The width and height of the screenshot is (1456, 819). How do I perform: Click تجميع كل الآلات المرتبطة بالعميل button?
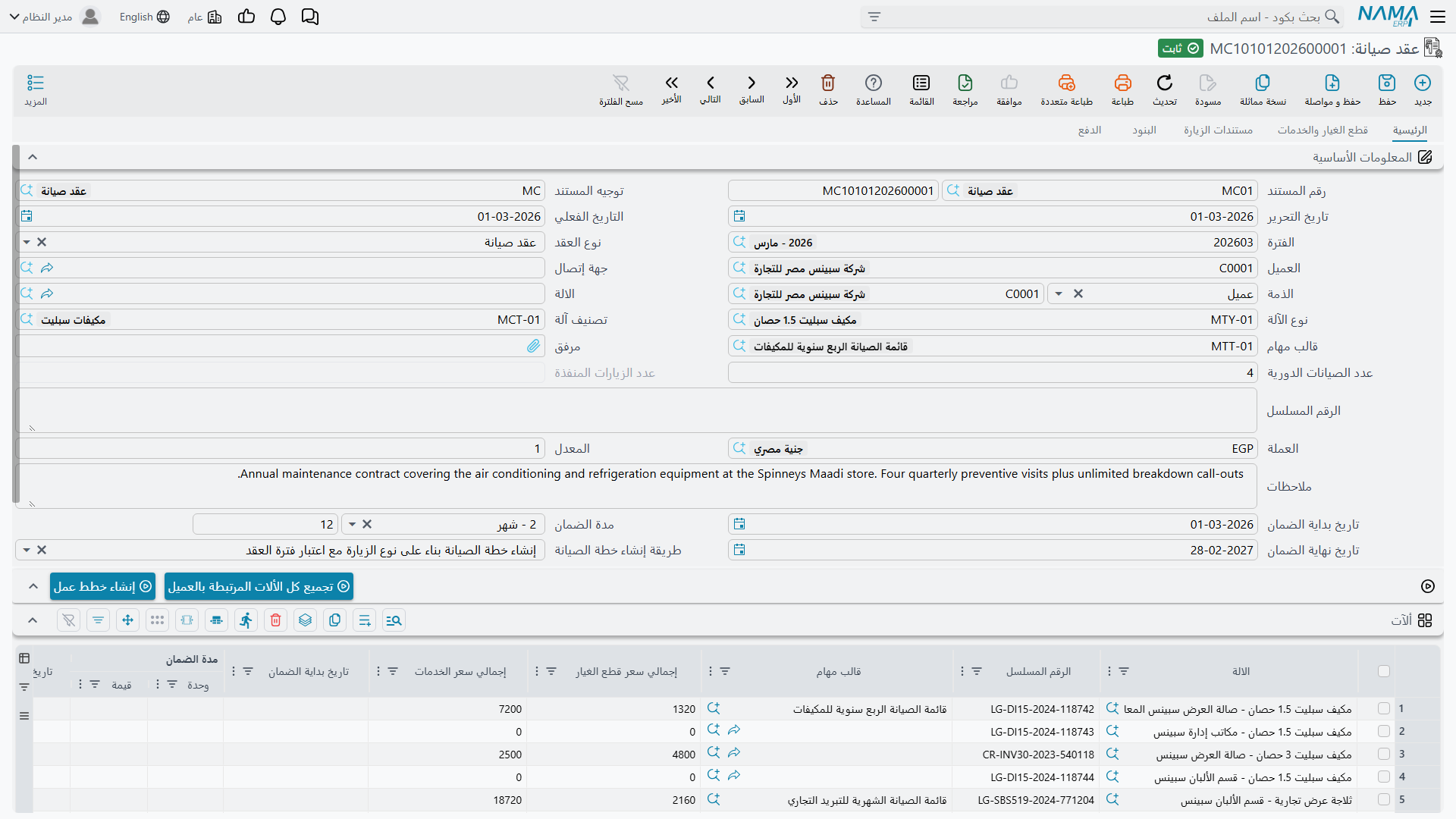pos(259,586)
